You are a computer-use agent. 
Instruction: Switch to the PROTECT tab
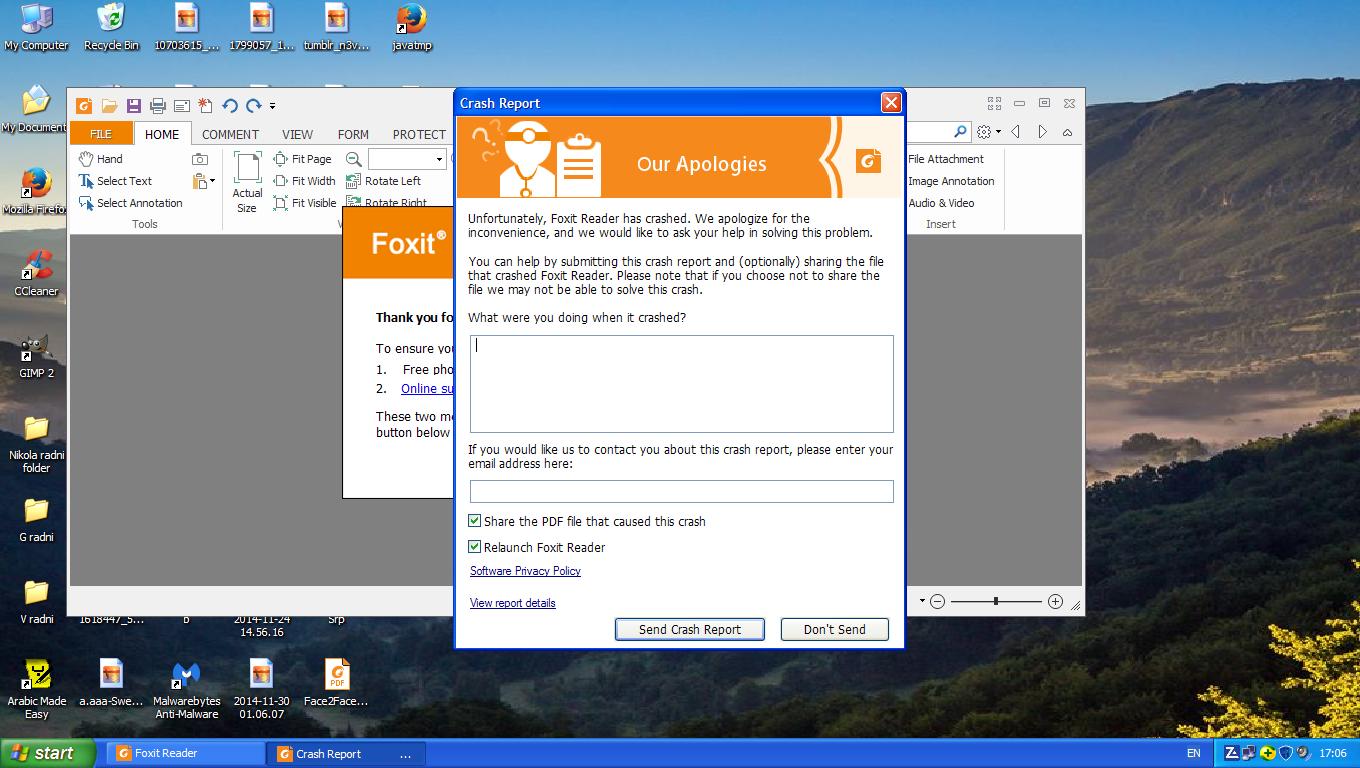(419, 134)
